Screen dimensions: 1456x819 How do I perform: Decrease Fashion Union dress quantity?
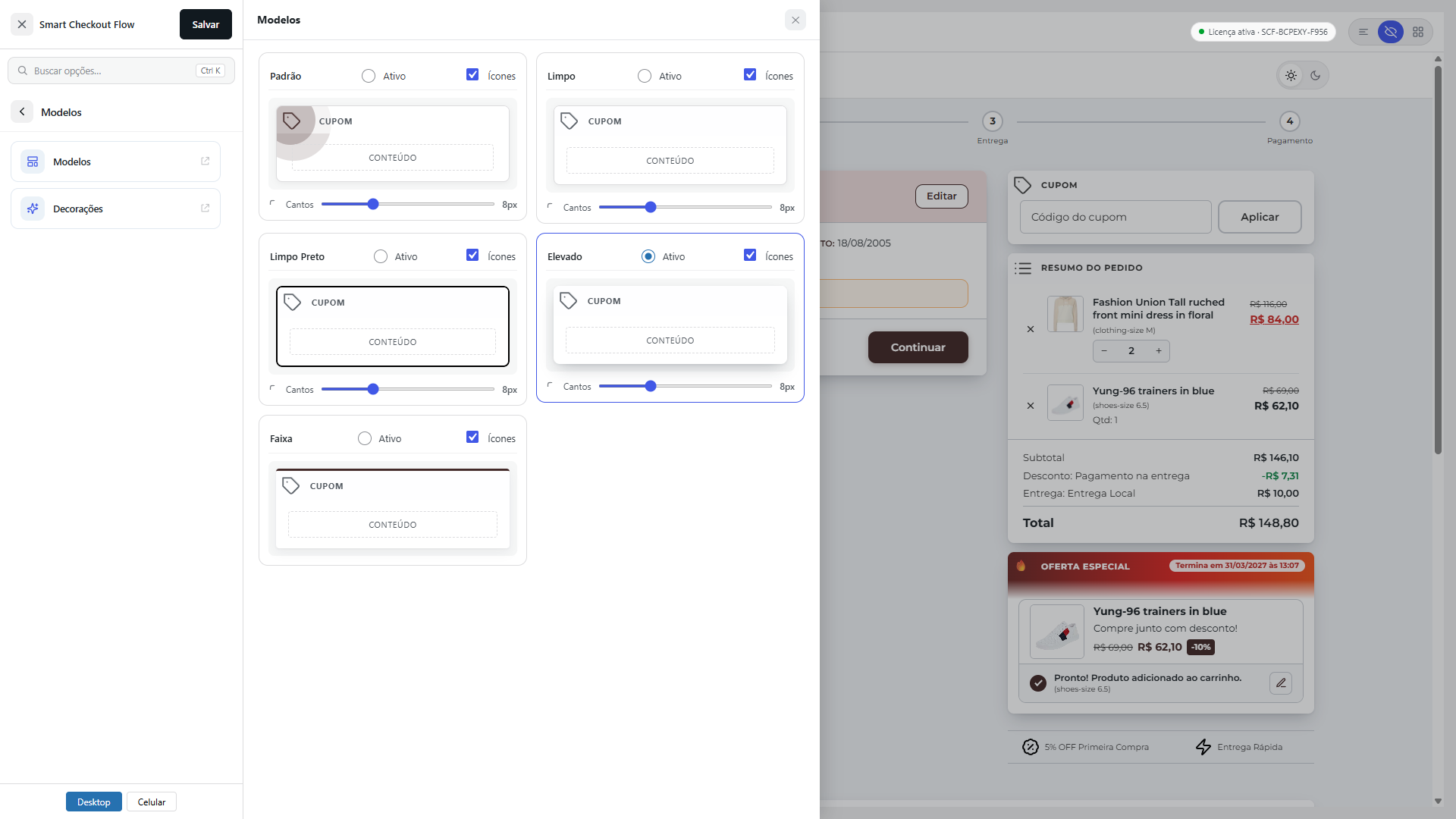click(x=1104, y=351)
